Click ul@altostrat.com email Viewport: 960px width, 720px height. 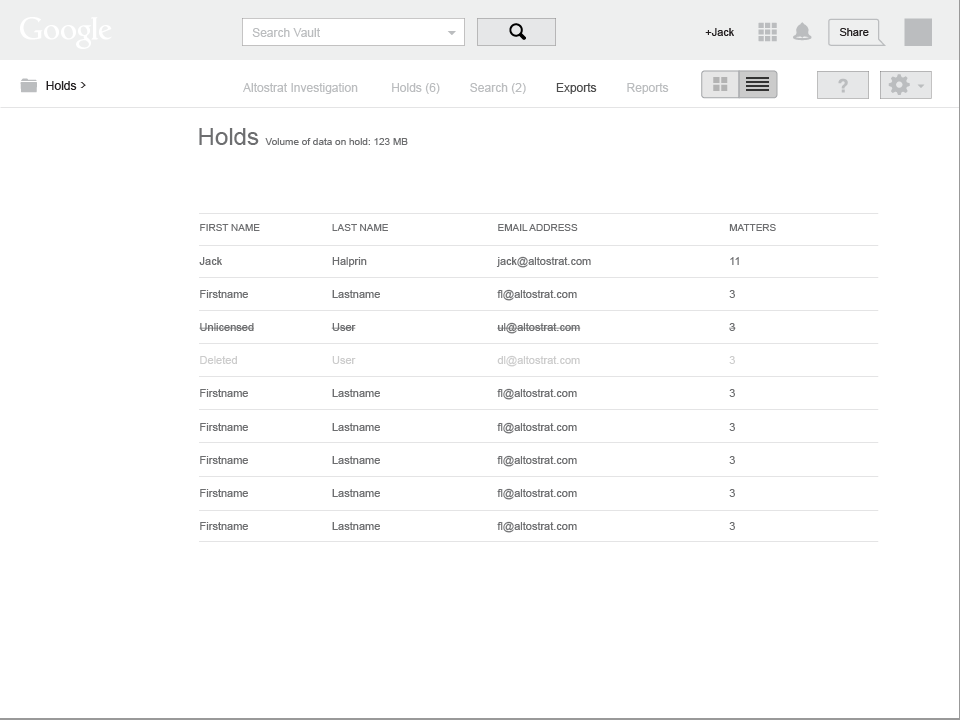coord(538,328)
